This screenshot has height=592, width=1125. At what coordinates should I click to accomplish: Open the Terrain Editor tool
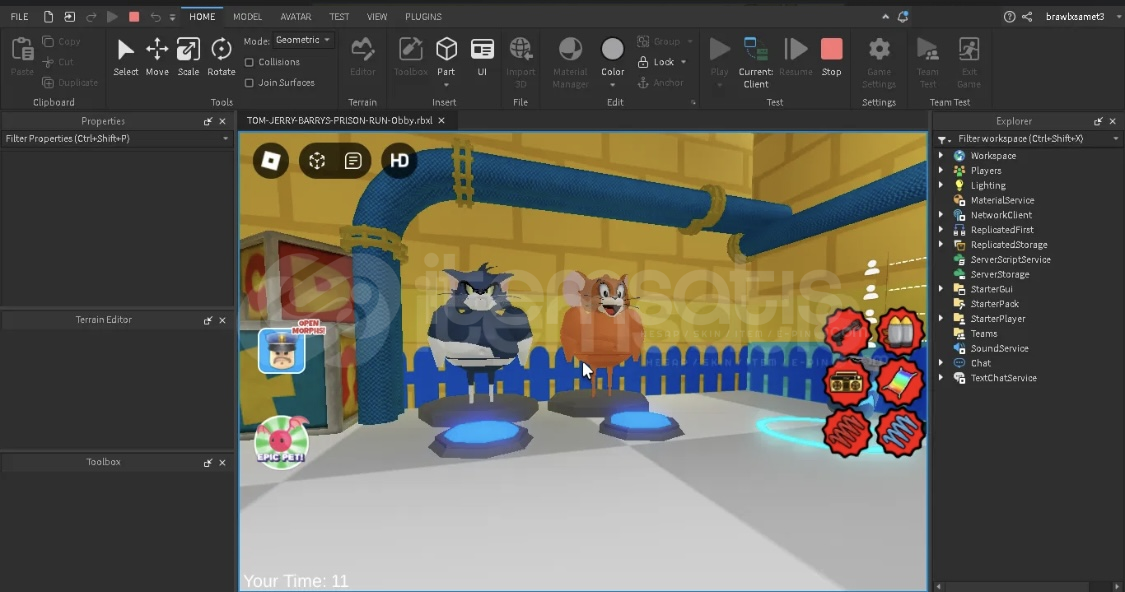(x=362, y=57)
